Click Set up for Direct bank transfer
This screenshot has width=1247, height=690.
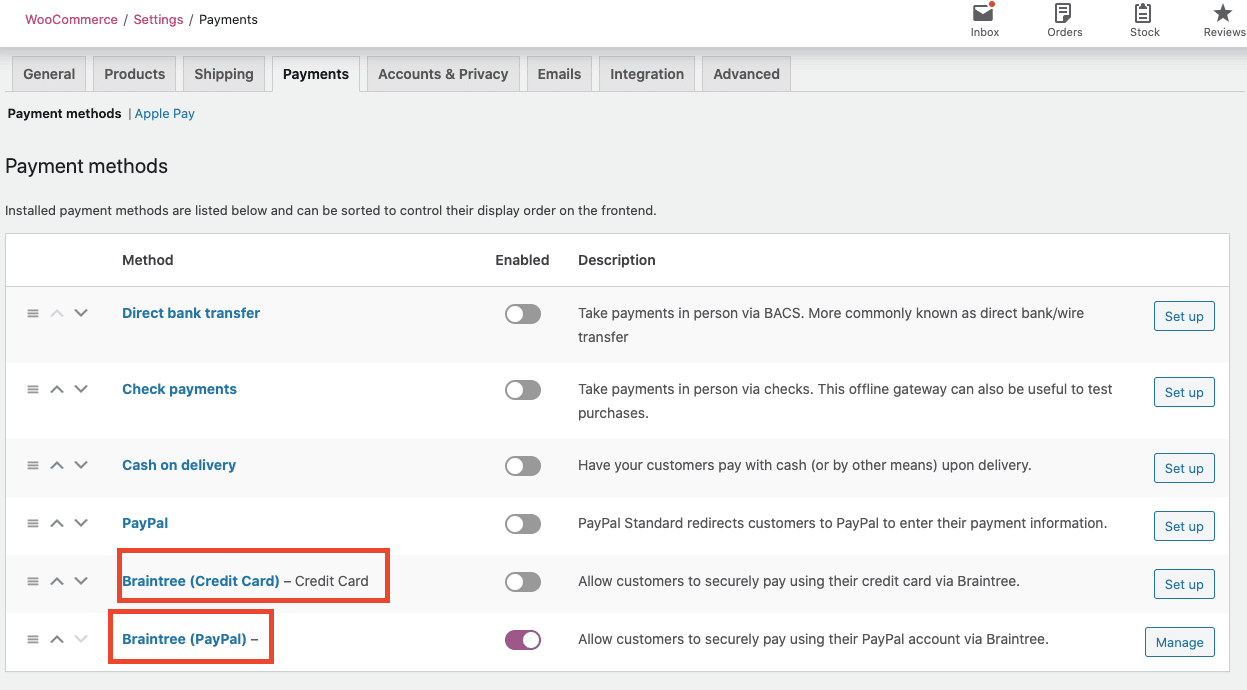click(x=1184, y=316)
